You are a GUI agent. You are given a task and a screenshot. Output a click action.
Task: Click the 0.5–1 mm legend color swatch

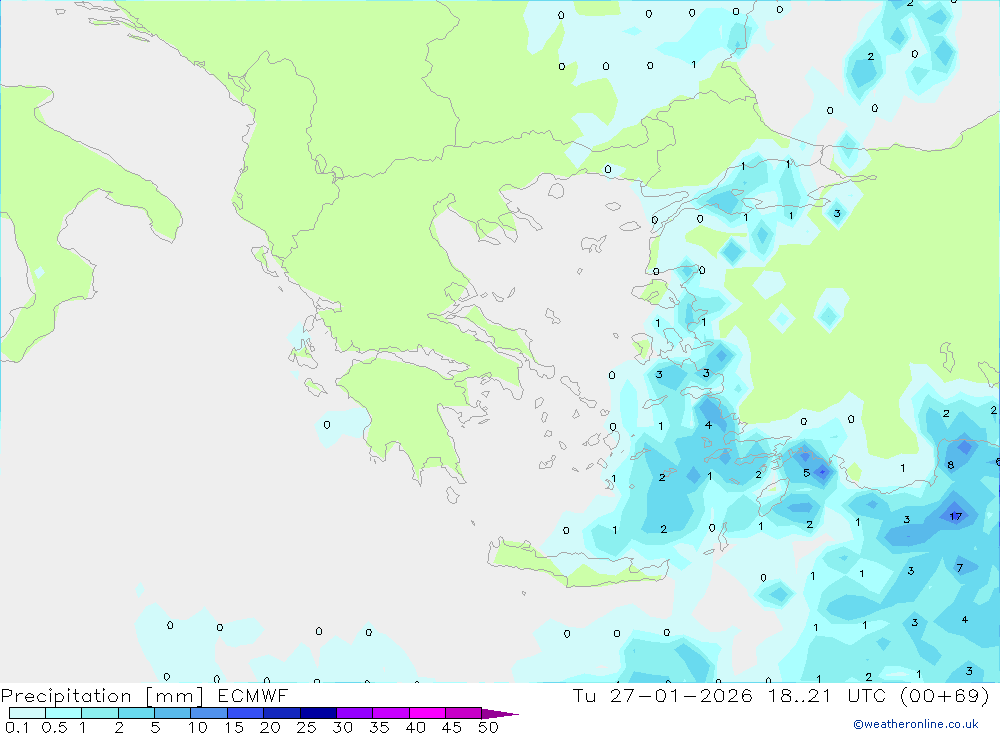[x=63, y=713]
